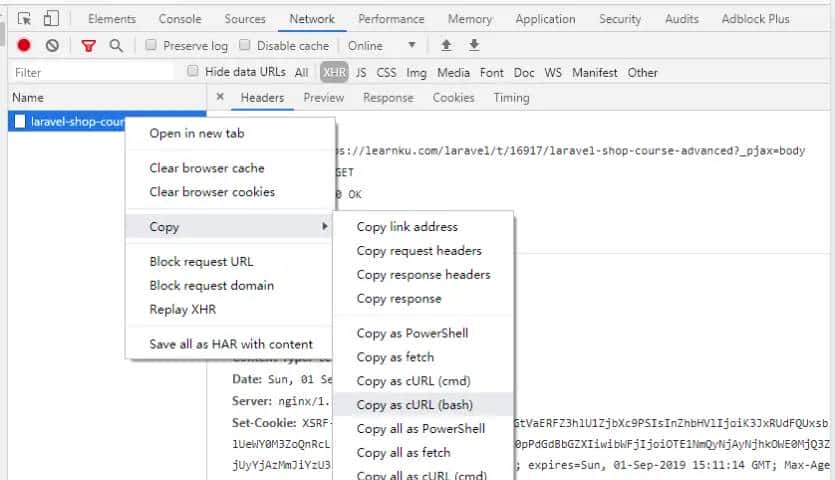Enable the Preserve log checkbox
Screen dimensions: 835x480
(151, 45)
